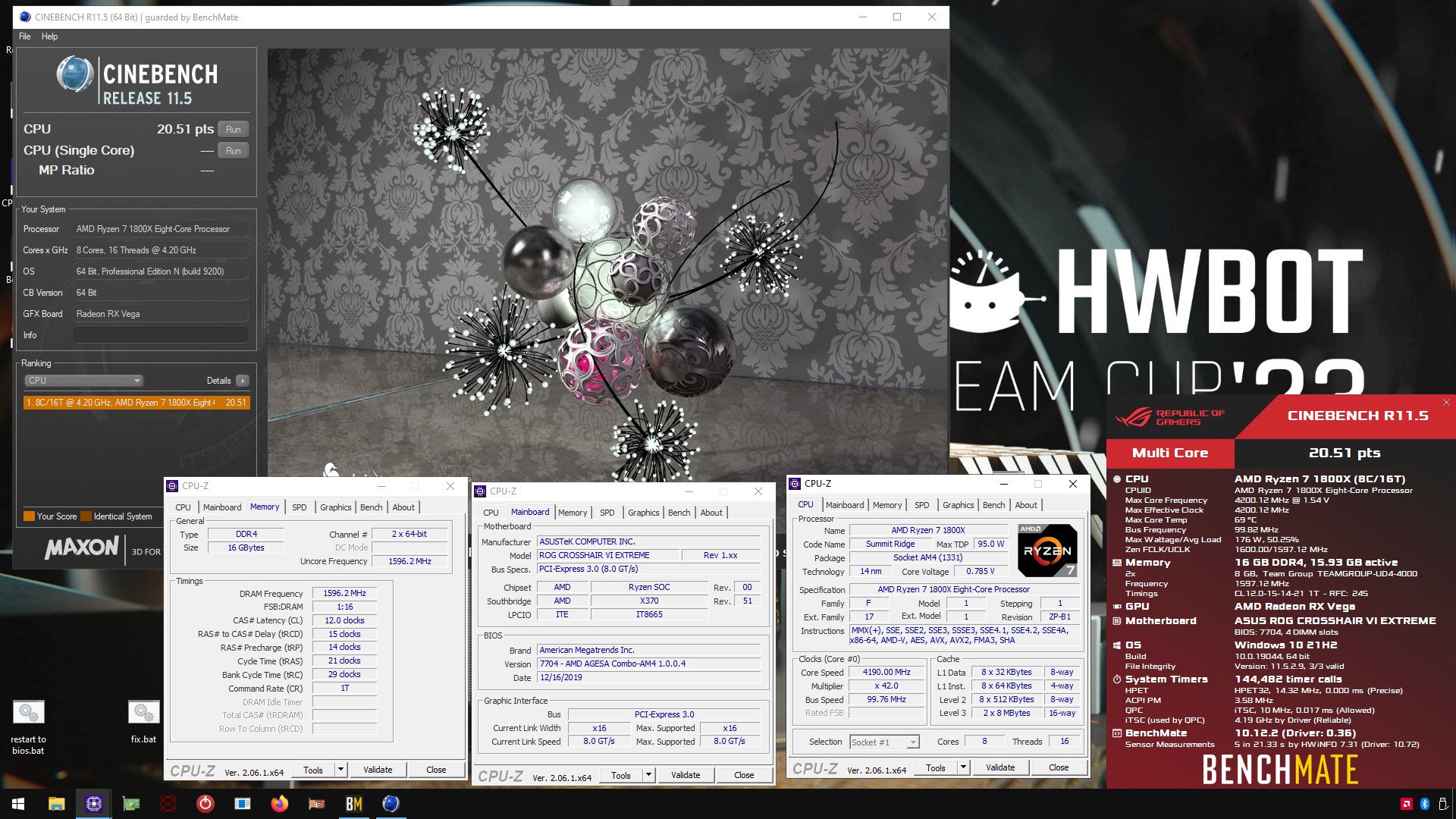Click Validate in the Mainboard CPU-Z window
Image resolution: width=1456 pixels, height=819 pixels.
(686, 775)
